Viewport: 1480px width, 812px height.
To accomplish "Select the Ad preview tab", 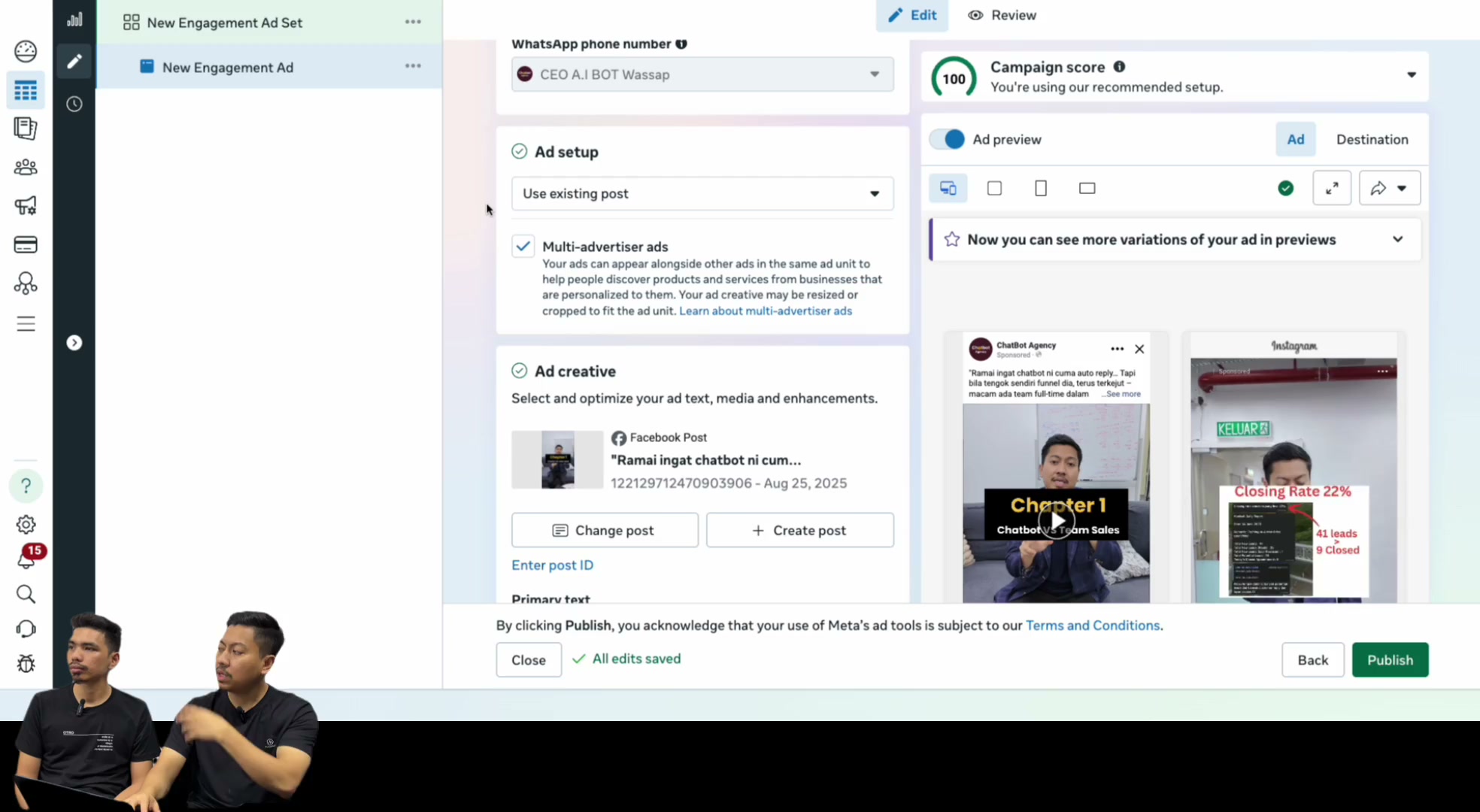I will [1296, 139].
